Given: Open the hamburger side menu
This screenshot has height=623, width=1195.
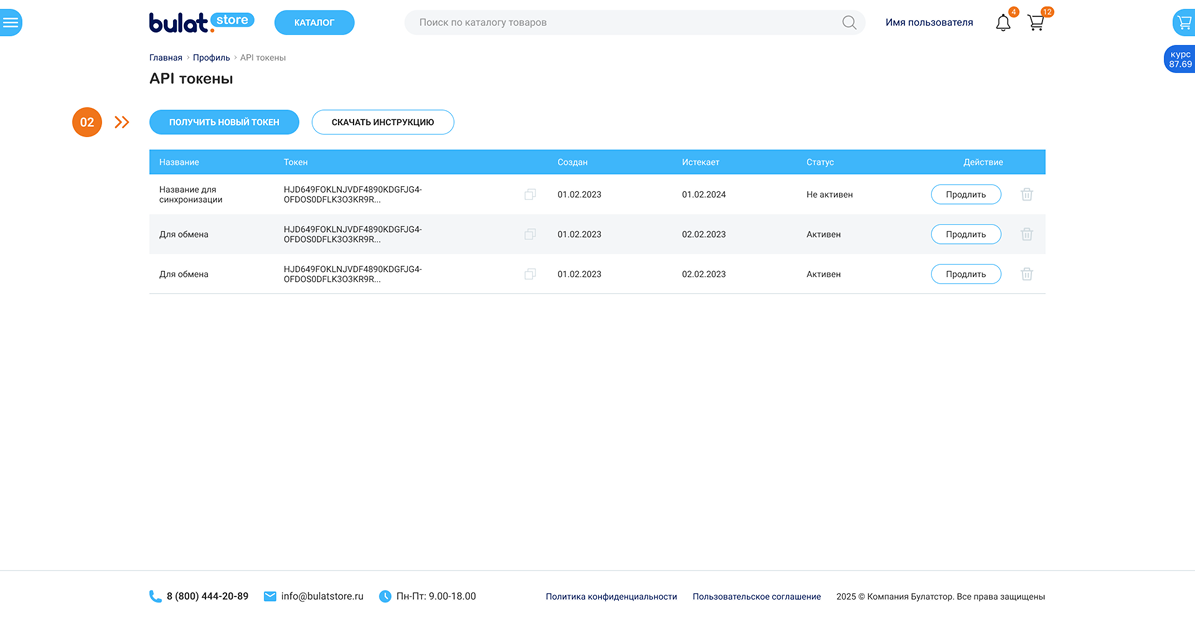Looking at the screenshot, I should point(11,22).
